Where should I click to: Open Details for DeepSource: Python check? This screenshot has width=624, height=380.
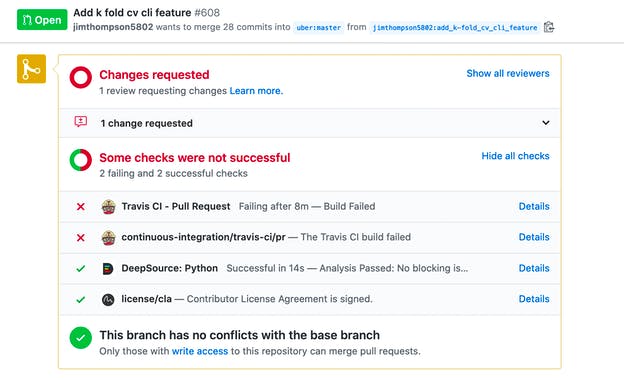(534, 268)
